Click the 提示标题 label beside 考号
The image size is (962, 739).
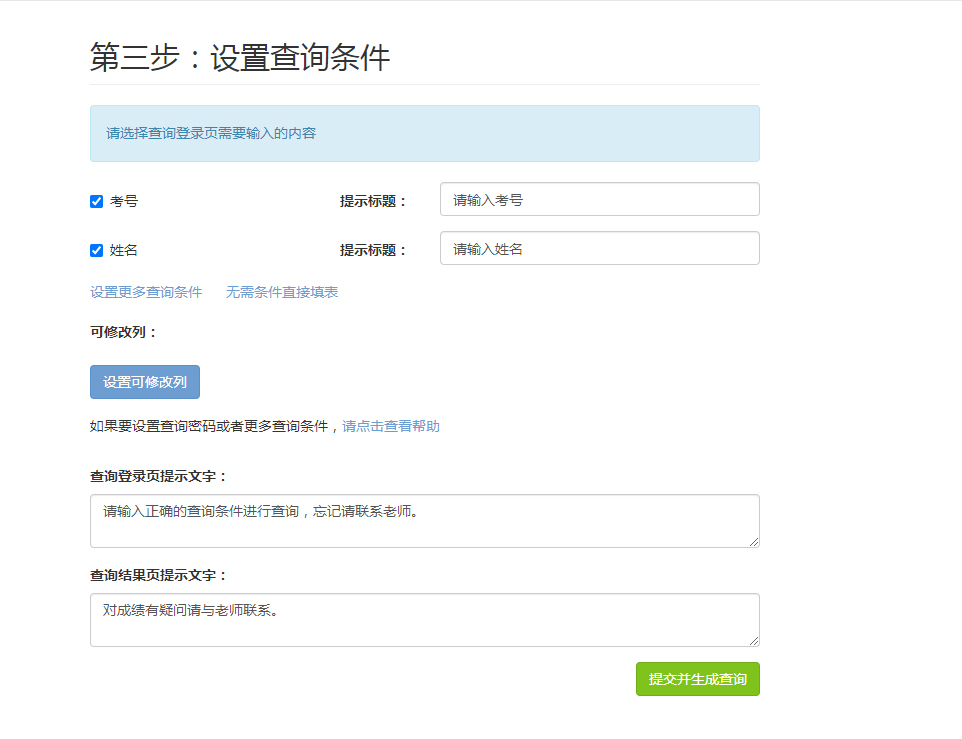[x=374, y=201]
